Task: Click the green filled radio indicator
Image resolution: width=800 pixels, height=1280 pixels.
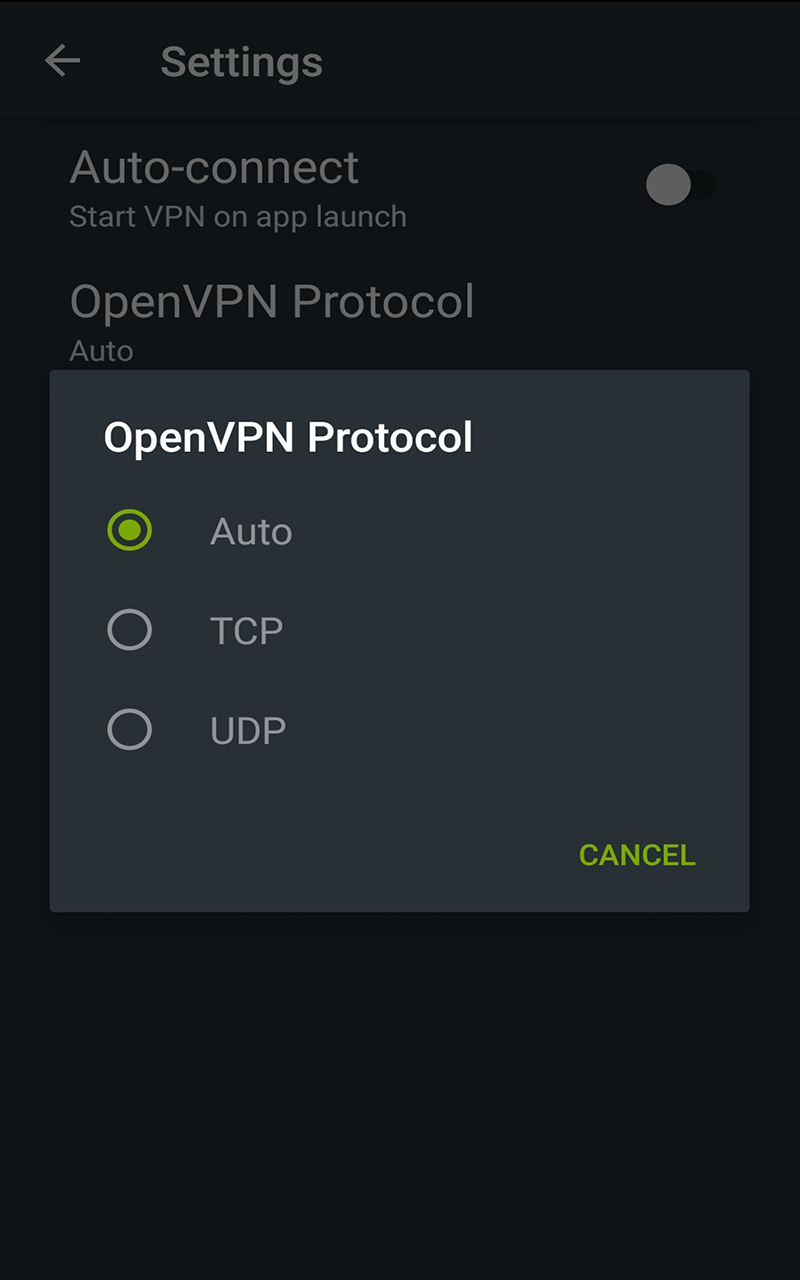Action: coord(130,530)
